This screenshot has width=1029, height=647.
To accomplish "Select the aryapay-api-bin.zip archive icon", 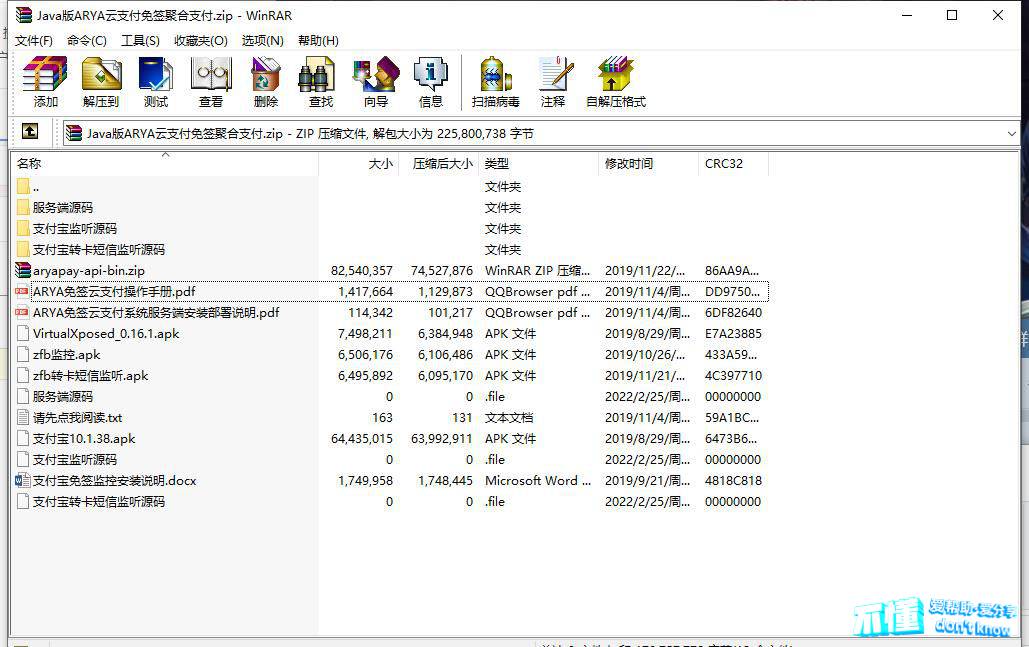I will [x=23, y=270].
